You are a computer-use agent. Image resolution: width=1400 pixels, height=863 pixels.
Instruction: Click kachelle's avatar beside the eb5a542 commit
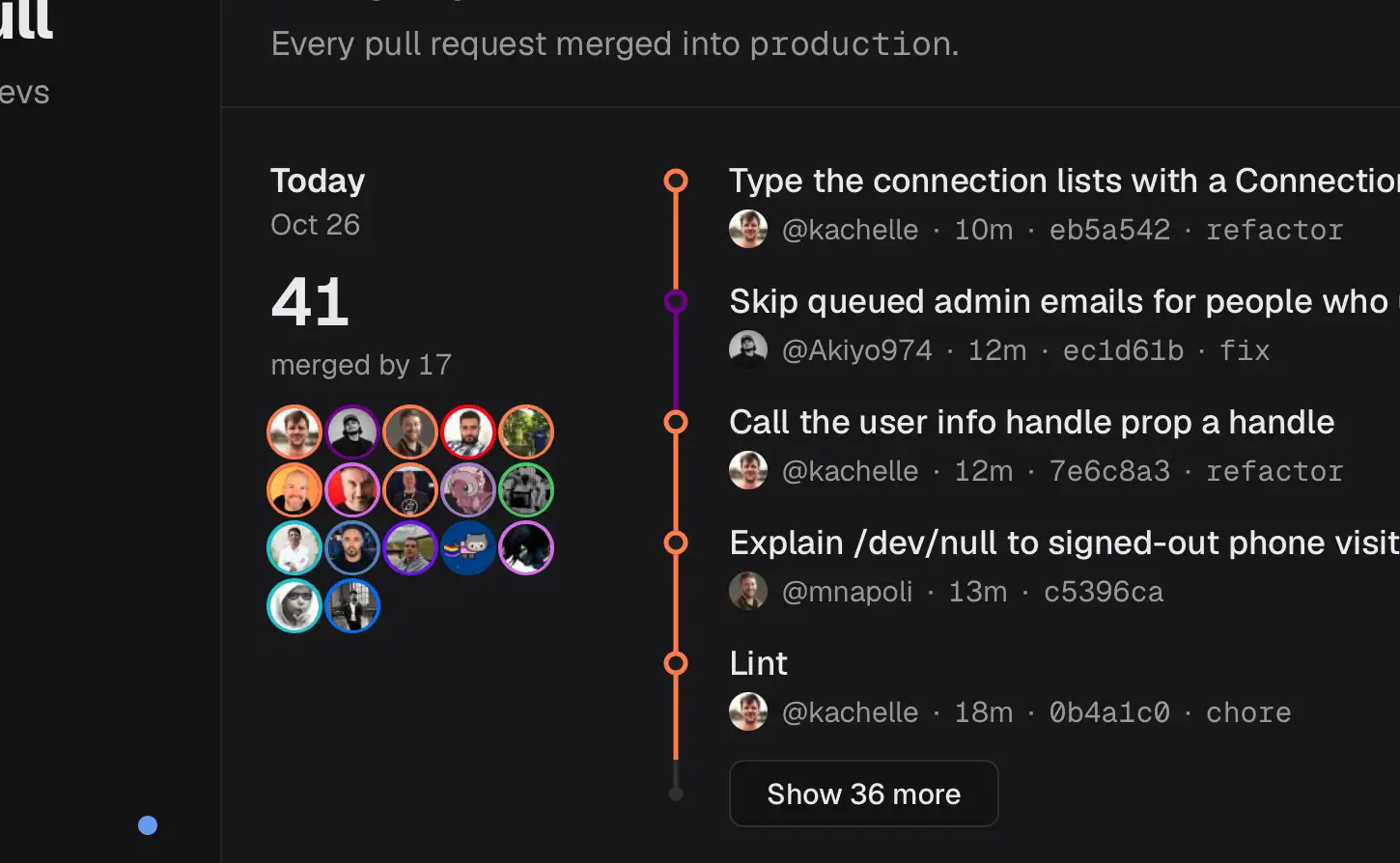click(x=748, y=229)
